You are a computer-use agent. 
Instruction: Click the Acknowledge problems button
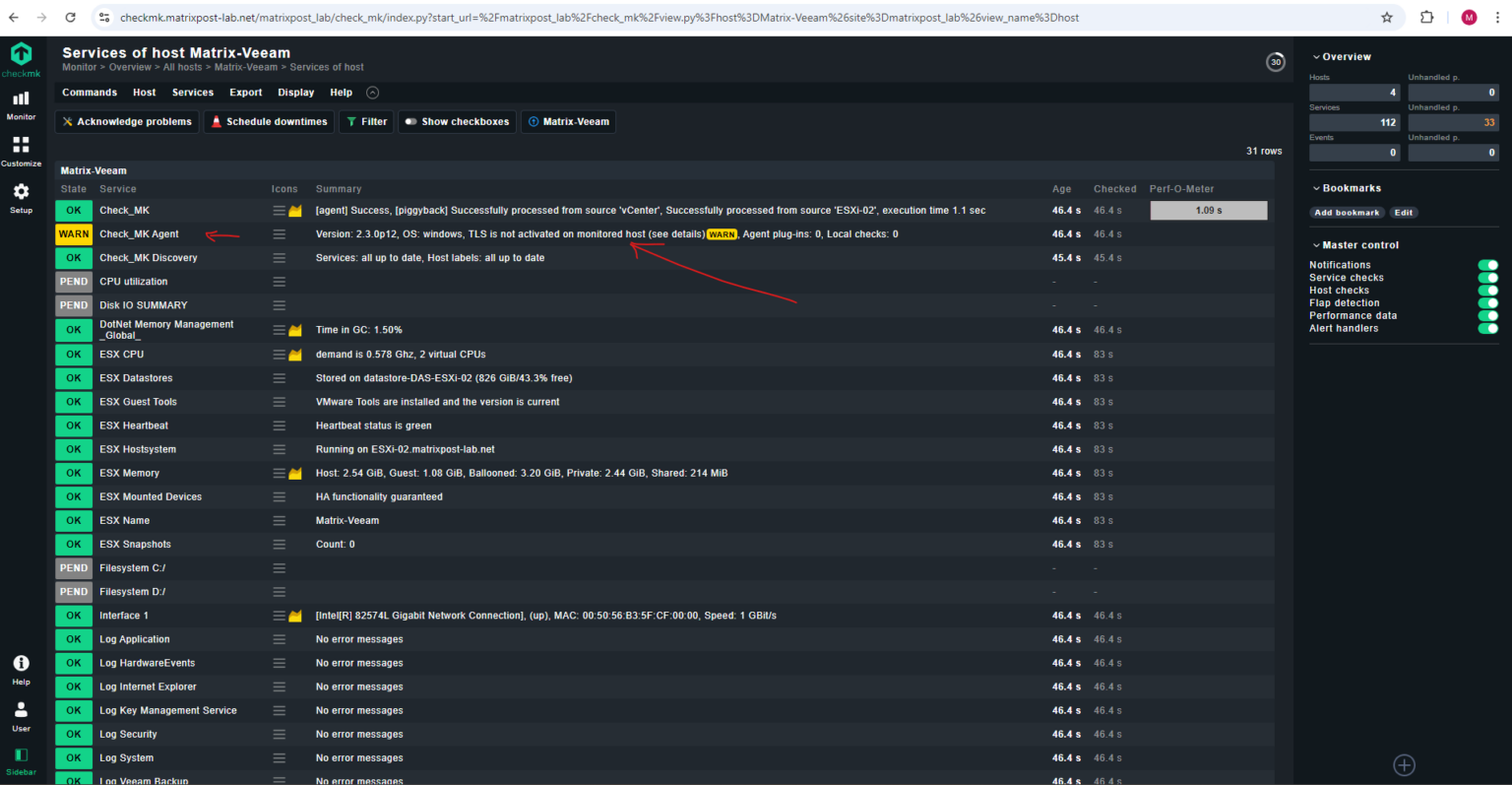tap(127, 122)
